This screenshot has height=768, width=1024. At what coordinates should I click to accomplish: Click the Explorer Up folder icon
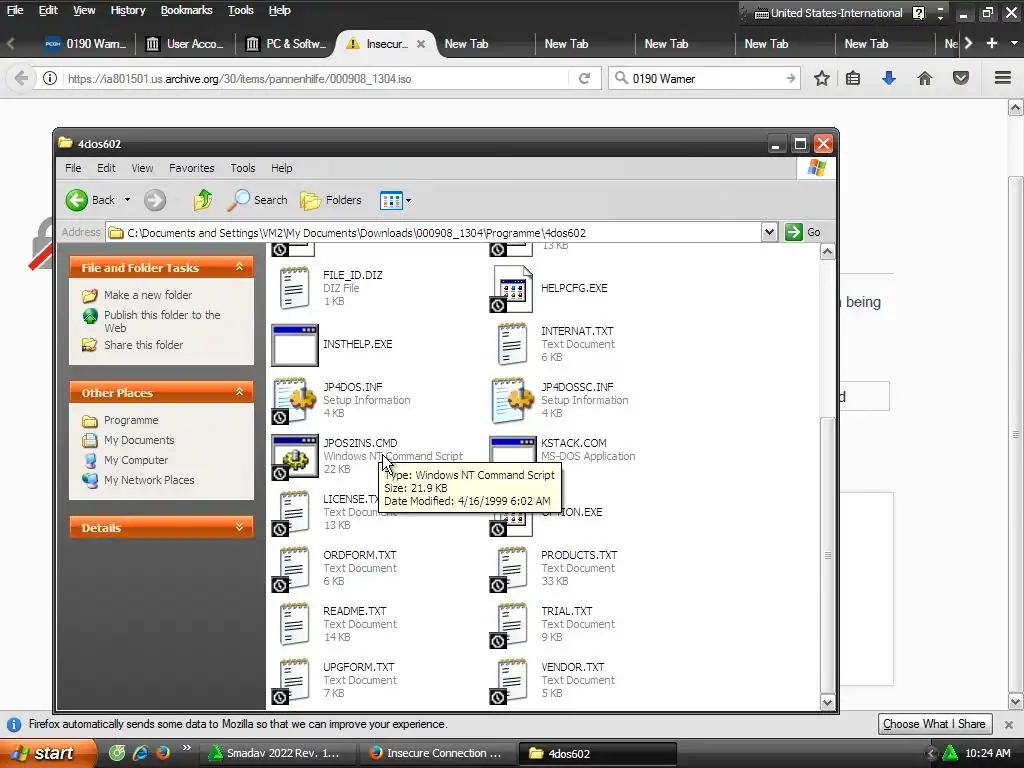pyautogui.click(x=202, y=200)
